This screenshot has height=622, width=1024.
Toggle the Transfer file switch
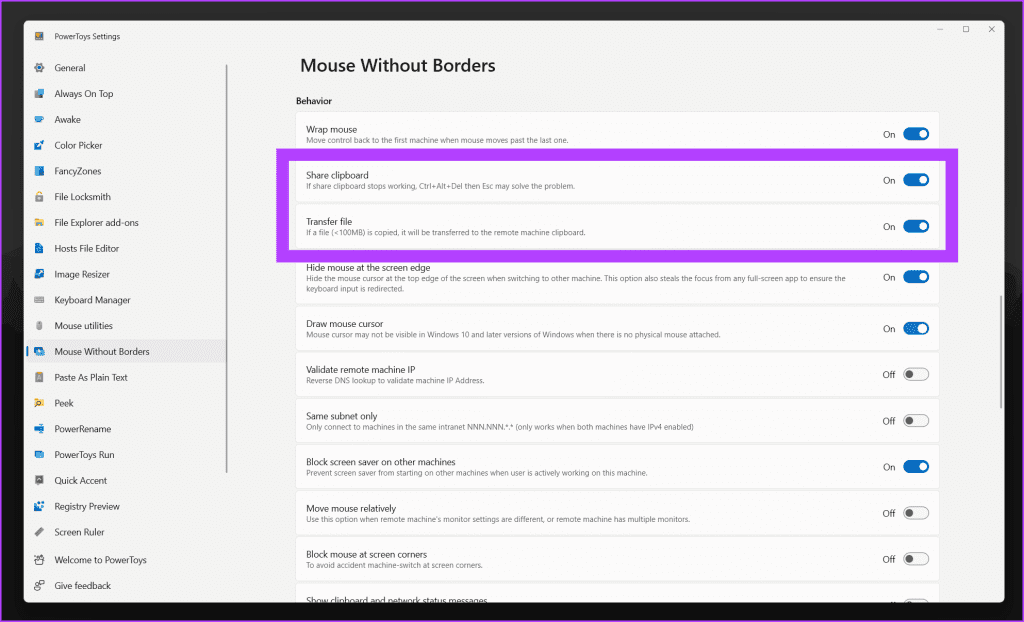coord(916,226)
